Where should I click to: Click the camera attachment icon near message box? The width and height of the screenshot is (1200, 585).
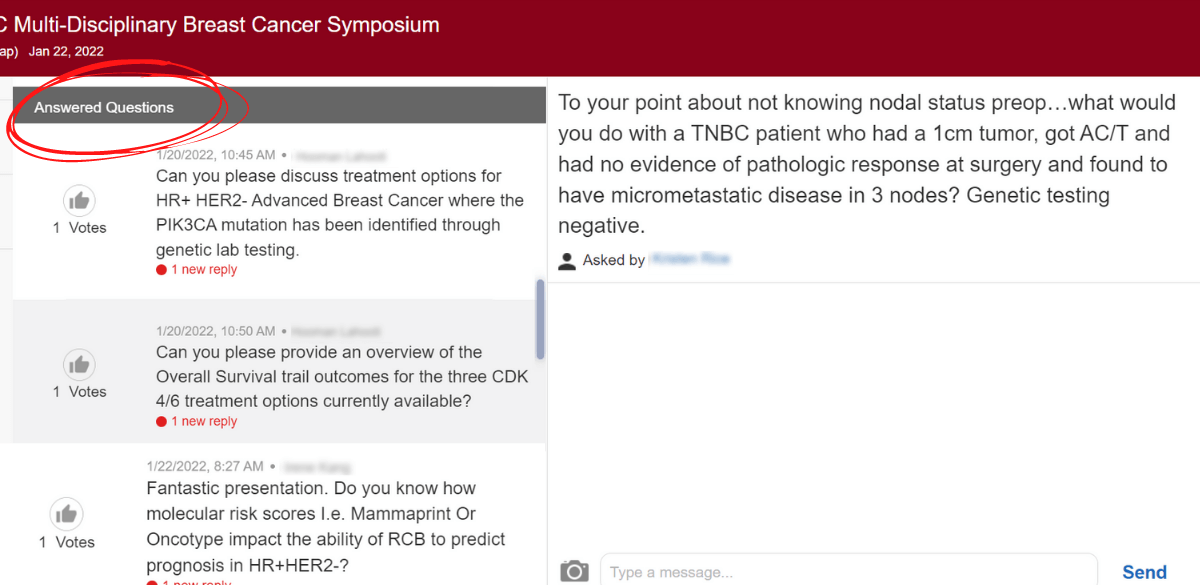pos(574,570)
